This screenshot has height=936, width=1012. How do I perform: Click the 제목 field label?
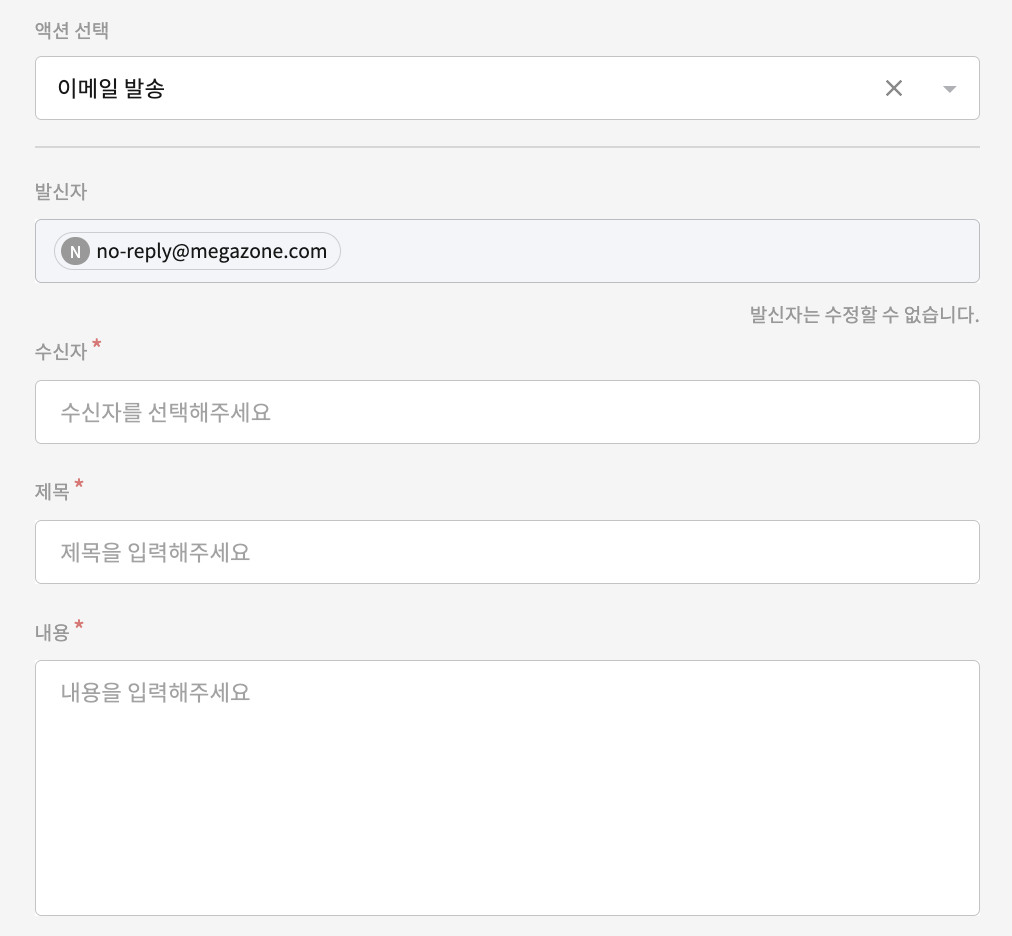pyautogui.click(x=52, y=492)
